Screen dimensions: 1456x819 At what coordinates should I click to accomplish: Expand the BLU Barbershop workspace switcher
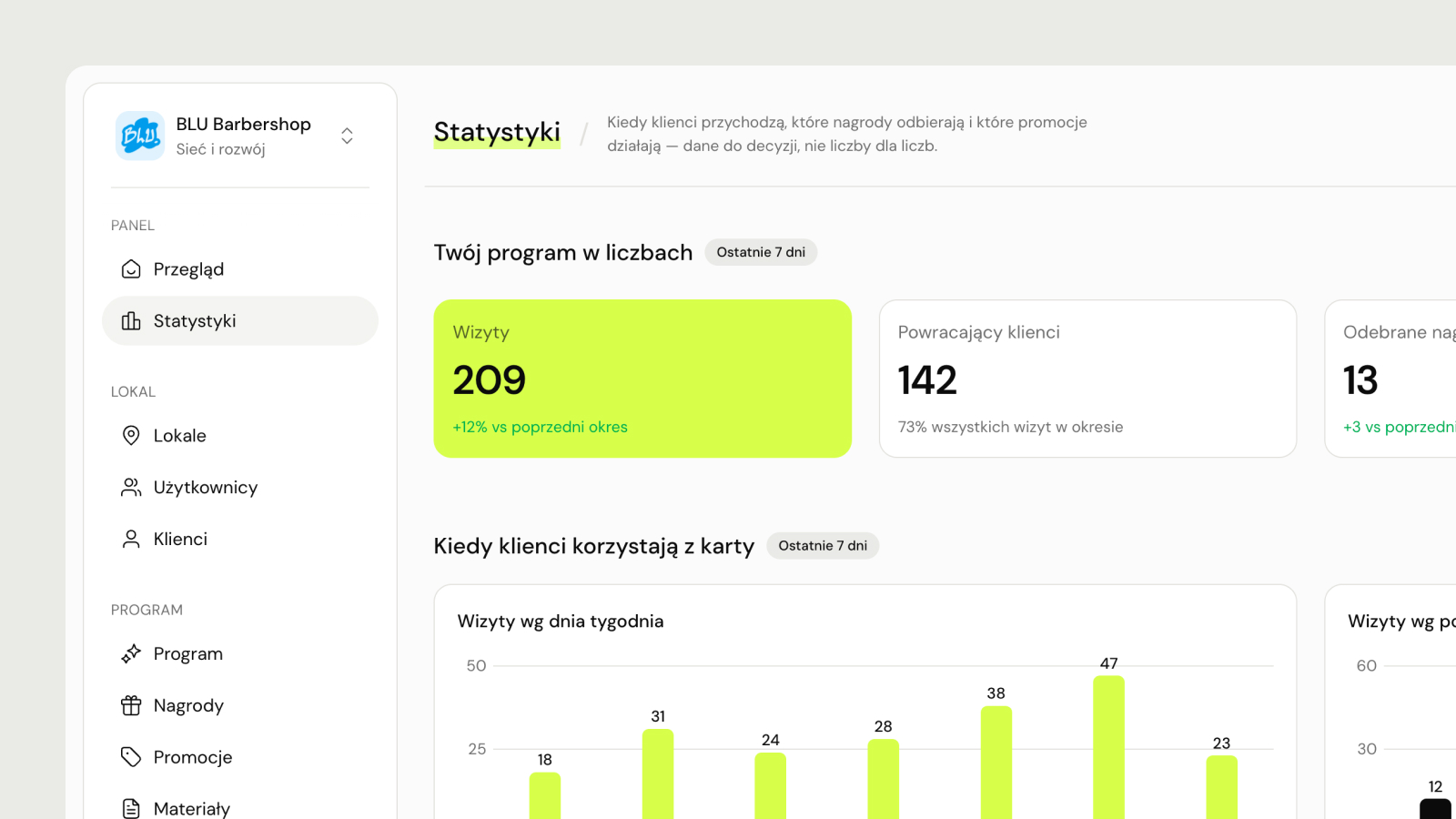pos(347,136)
